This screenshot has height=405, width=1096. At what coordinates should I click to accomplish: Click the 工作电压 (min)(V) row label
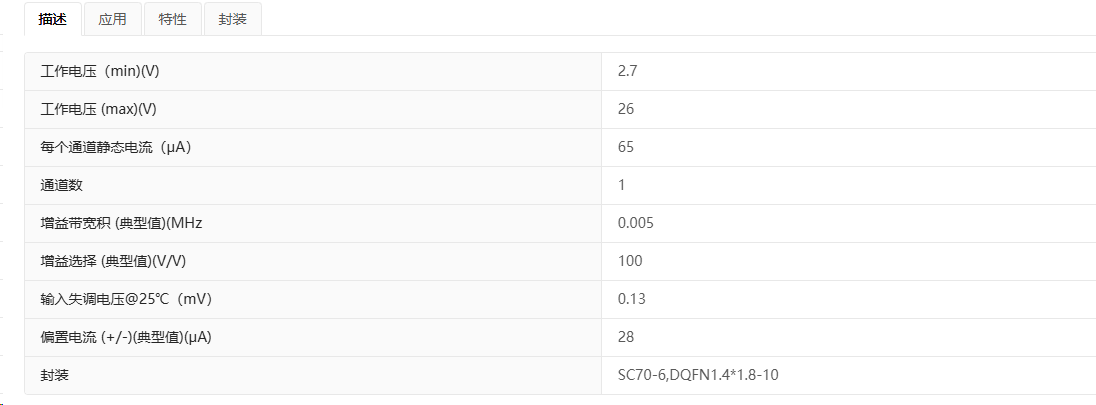[x=100, y=71]
